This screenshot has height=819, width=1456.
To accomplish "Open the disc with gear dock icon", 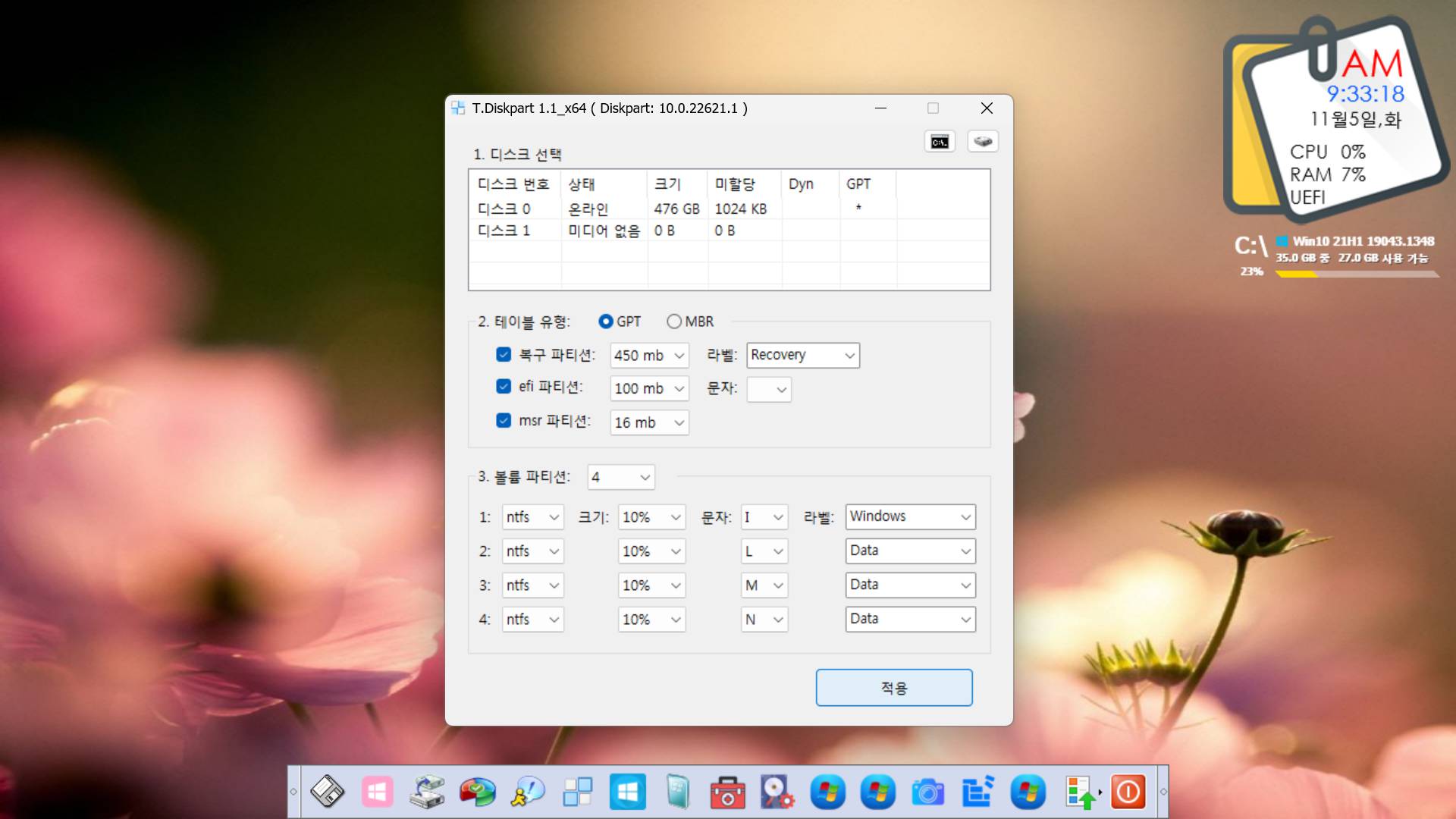I will 777,792.
